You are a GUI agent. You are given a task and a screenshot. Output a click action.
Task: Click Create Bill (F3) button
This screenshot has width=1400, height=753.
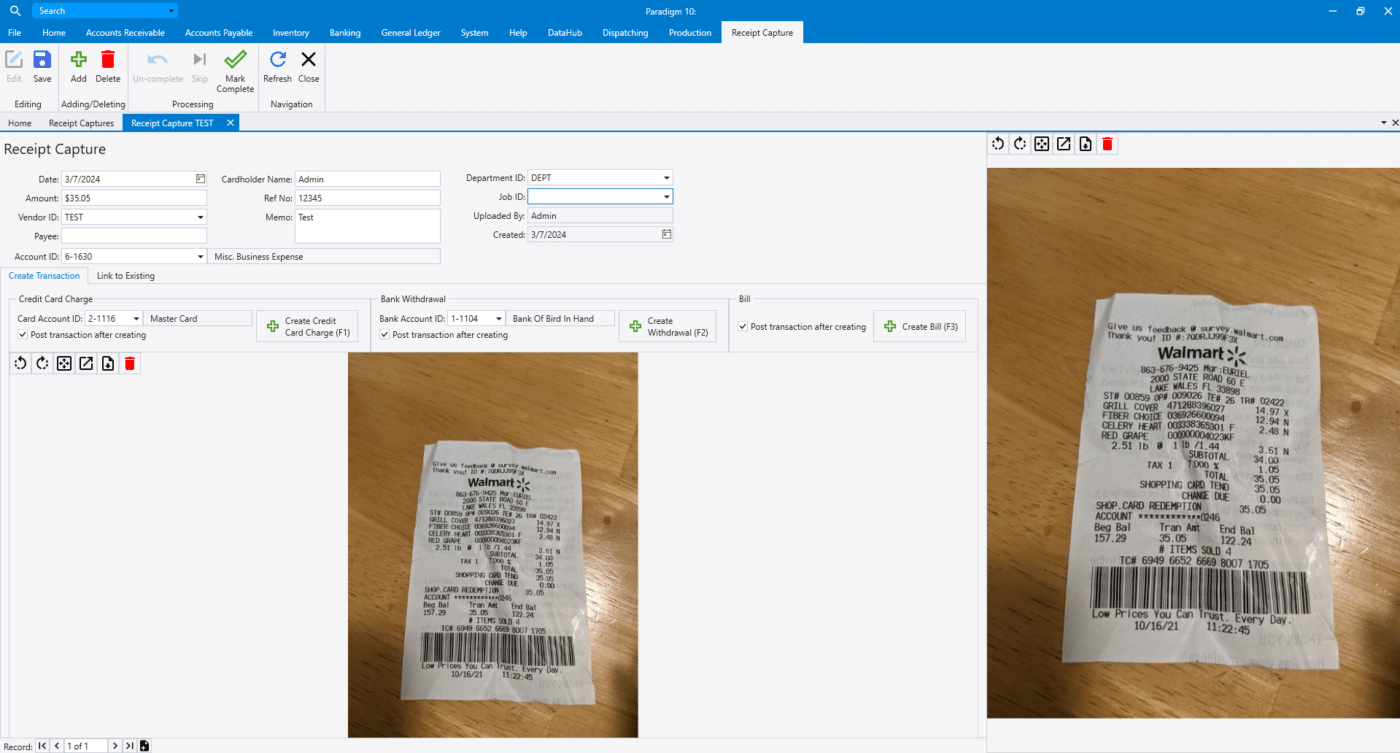point(920,327)
